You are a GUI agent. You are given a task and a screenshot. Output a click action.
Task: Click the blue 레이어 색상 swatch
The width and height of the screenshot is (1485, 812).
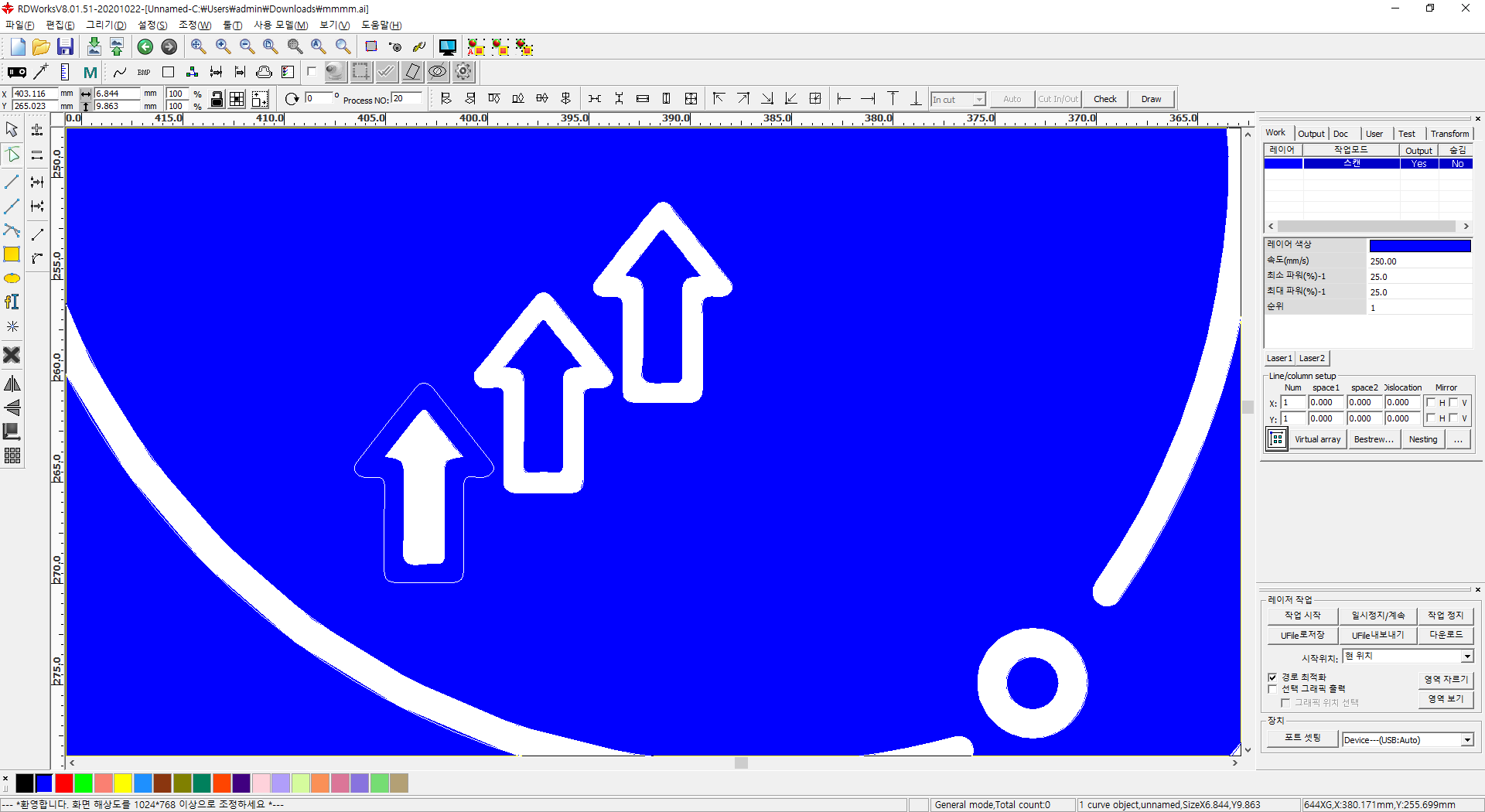1420,246
